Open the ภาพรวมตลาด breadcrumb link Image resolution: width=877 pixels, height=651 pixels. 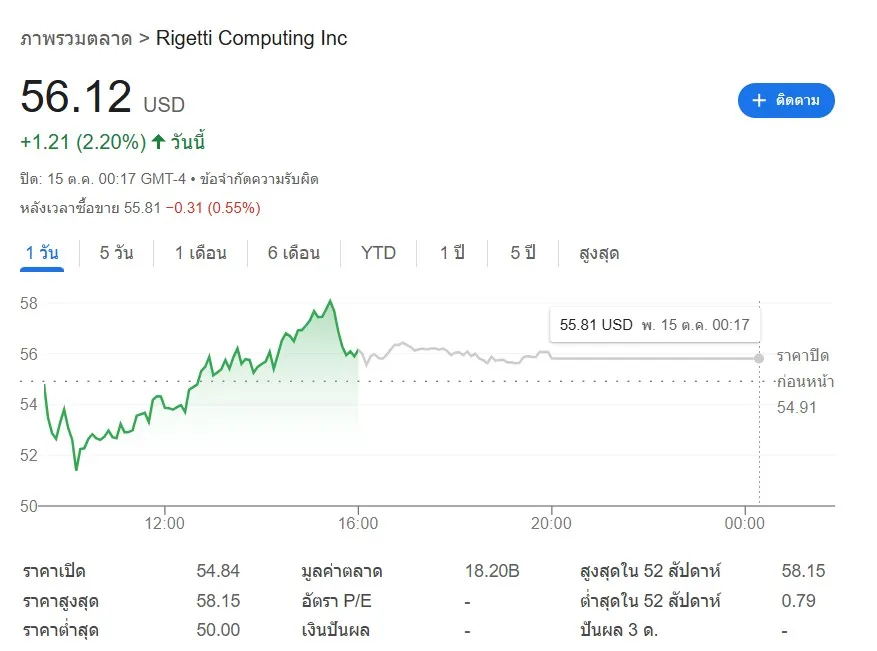pyautogui.click(x=76, y=39)
